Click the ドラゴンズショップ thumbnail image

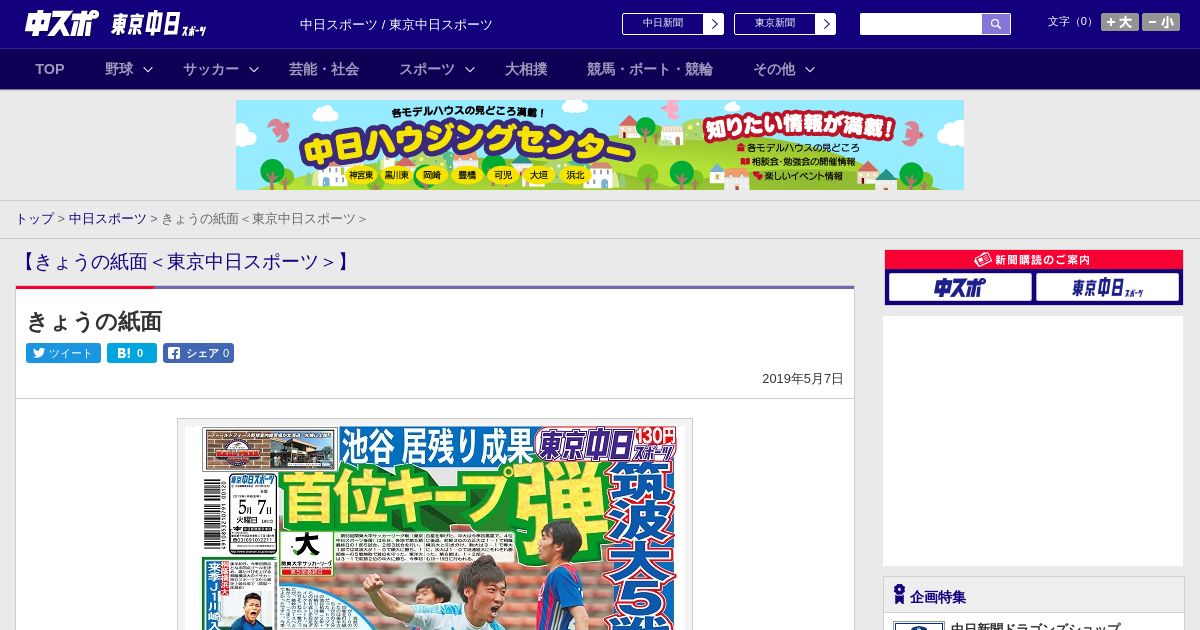click(919, 626)
